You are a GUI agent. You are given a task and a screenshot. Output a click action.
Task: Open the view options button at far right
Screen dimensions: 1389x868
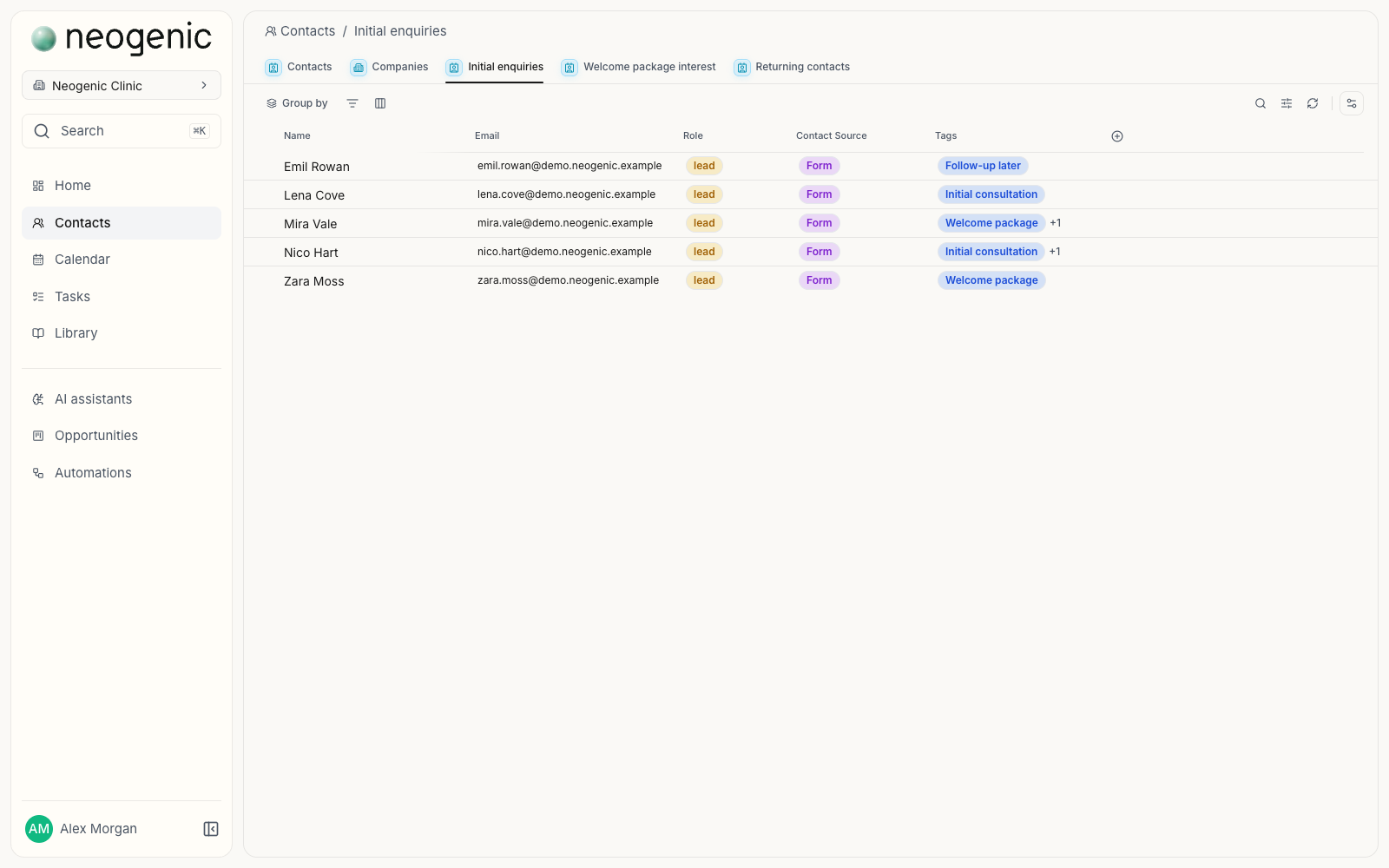pos(1352,103)
